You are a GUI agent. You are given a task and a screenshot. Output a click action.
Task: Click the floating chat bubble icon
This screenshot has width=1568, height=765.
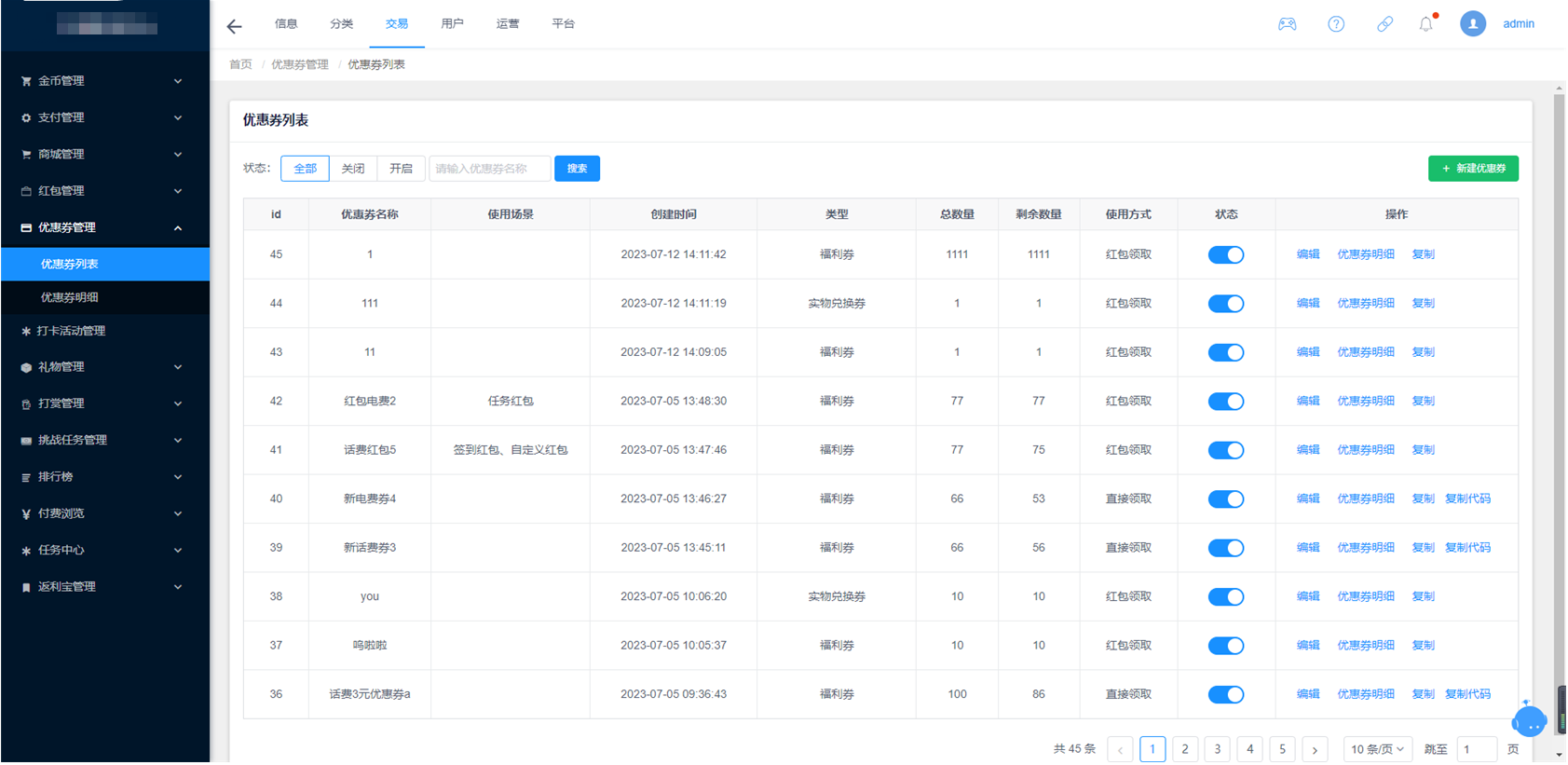tap(1529, 720)
